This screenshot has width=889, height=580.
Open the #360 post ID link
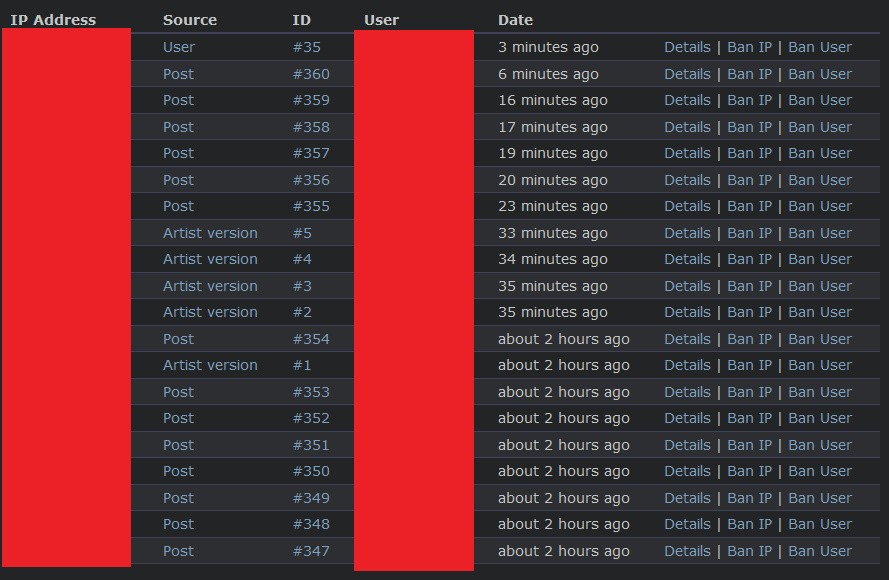point(311,74)
